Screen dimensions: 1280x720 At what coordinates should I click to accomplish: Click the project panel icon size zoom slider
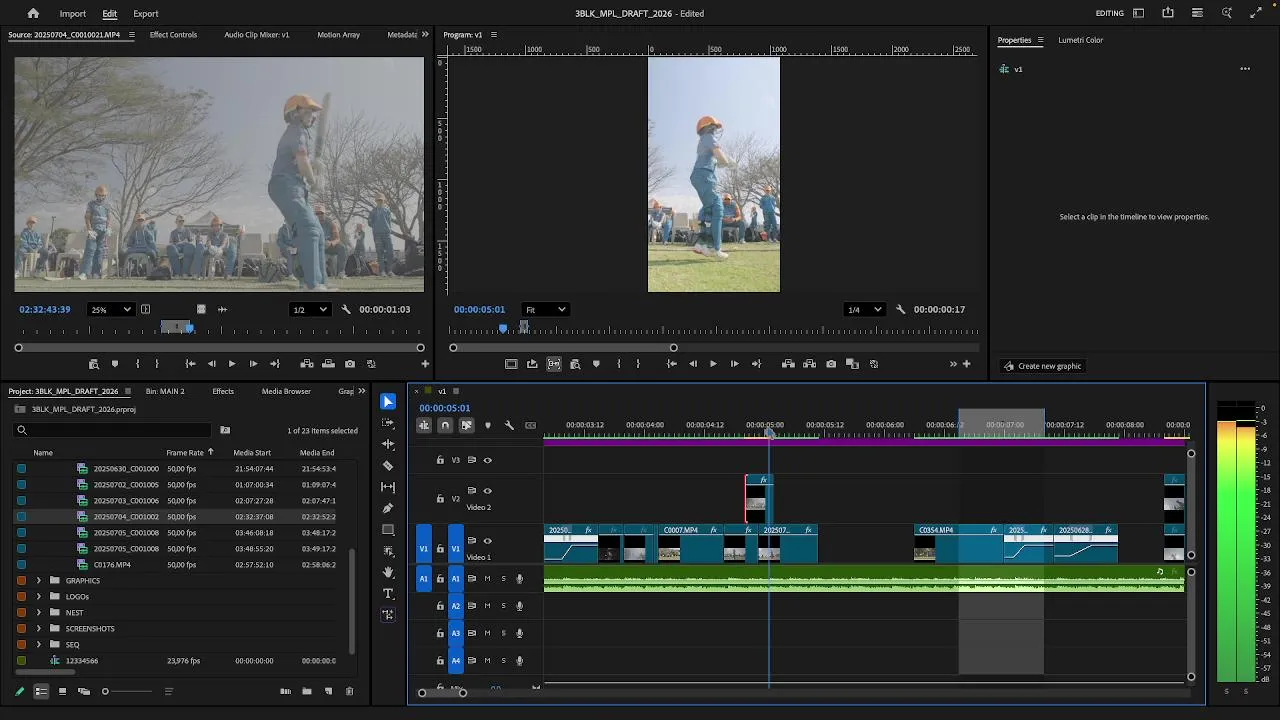(106, 691)
